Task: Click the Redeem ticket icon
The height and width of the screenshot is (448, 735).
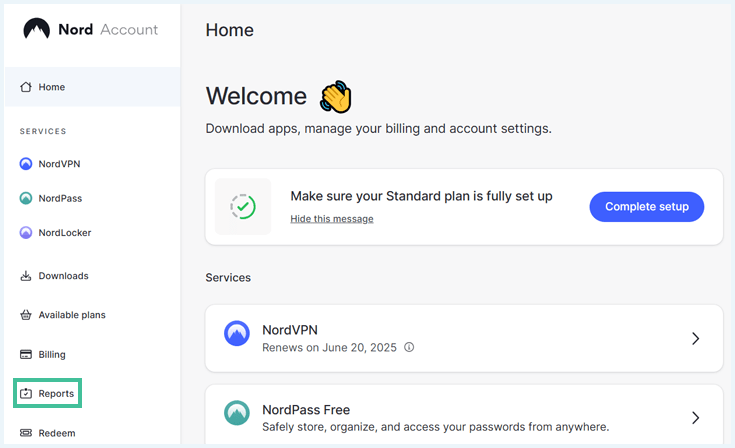Action: 26,433
